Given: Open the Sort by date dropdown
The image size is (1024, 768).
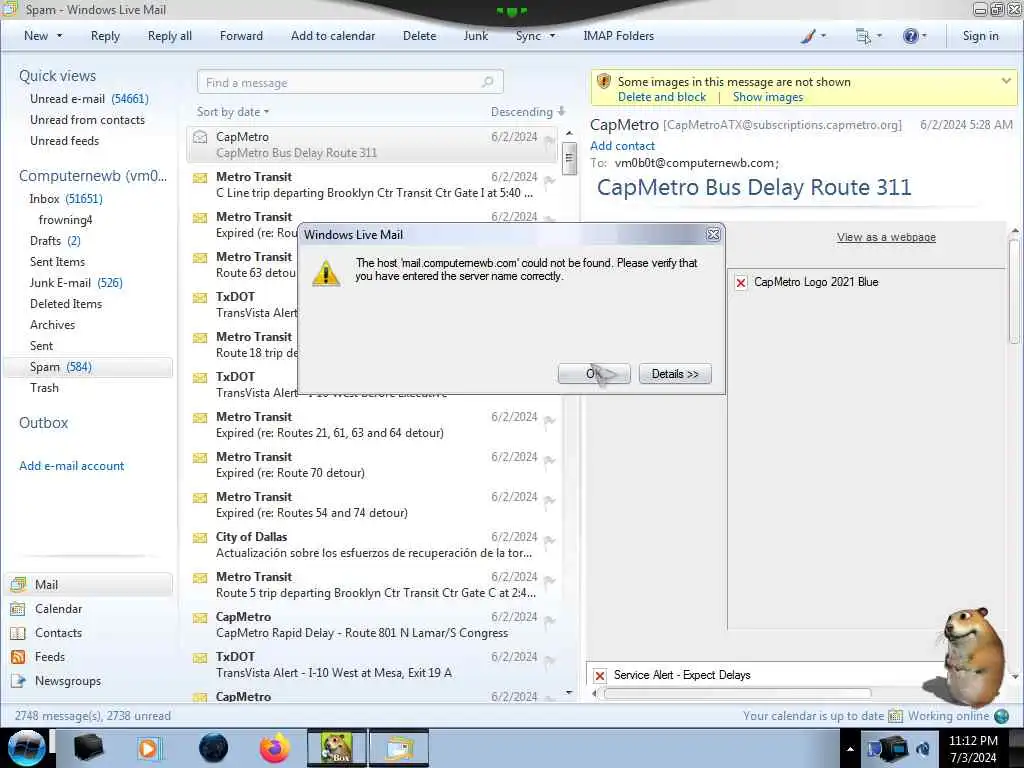Looking at the screenshot, I should click(x=233, y=112).
